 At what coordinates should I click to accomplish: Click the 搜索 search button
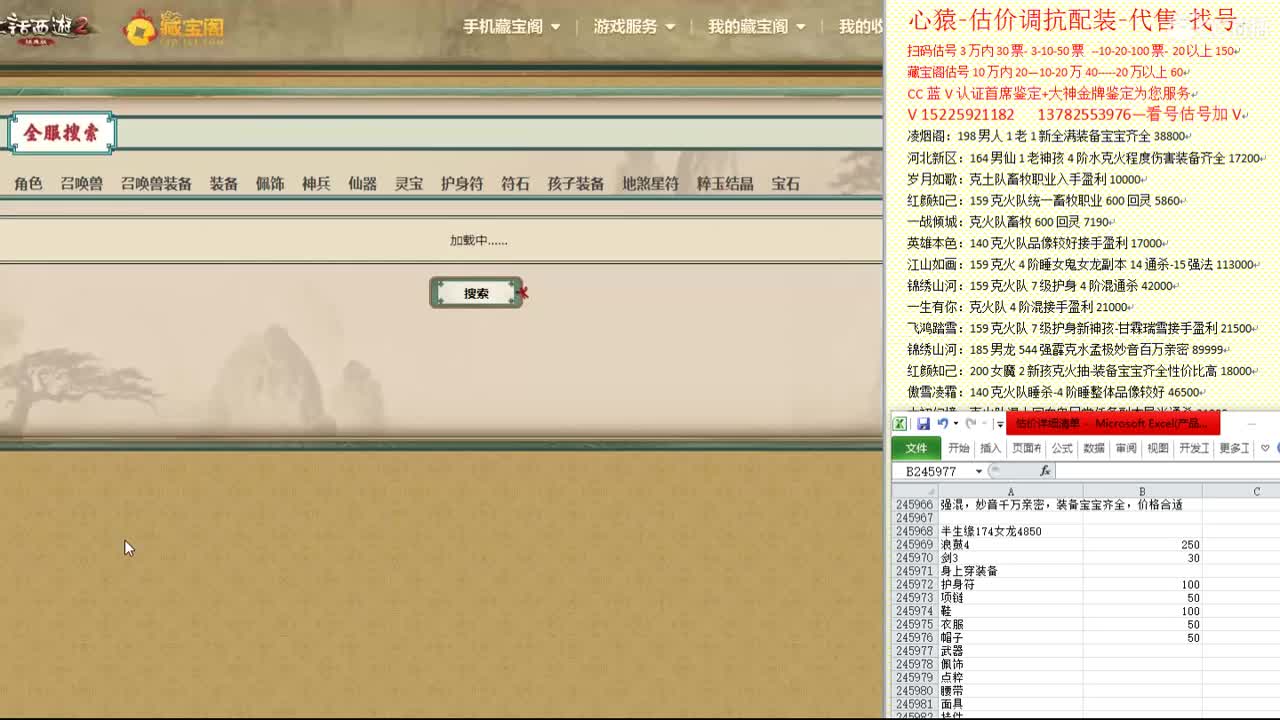pos(476,293)
